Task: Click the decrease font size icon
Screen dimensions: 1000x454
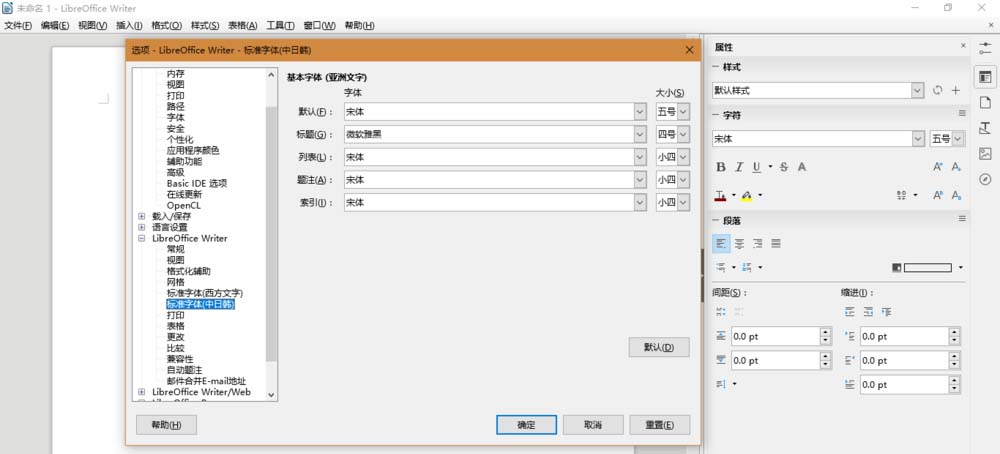Action: [956, 167]
